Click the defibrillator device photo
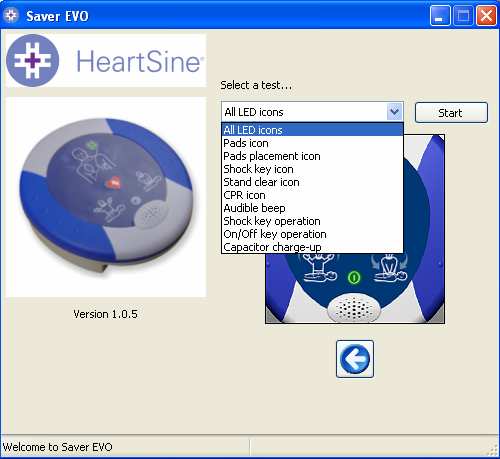This screenshot has width=500, height=459. click(106, 197)
